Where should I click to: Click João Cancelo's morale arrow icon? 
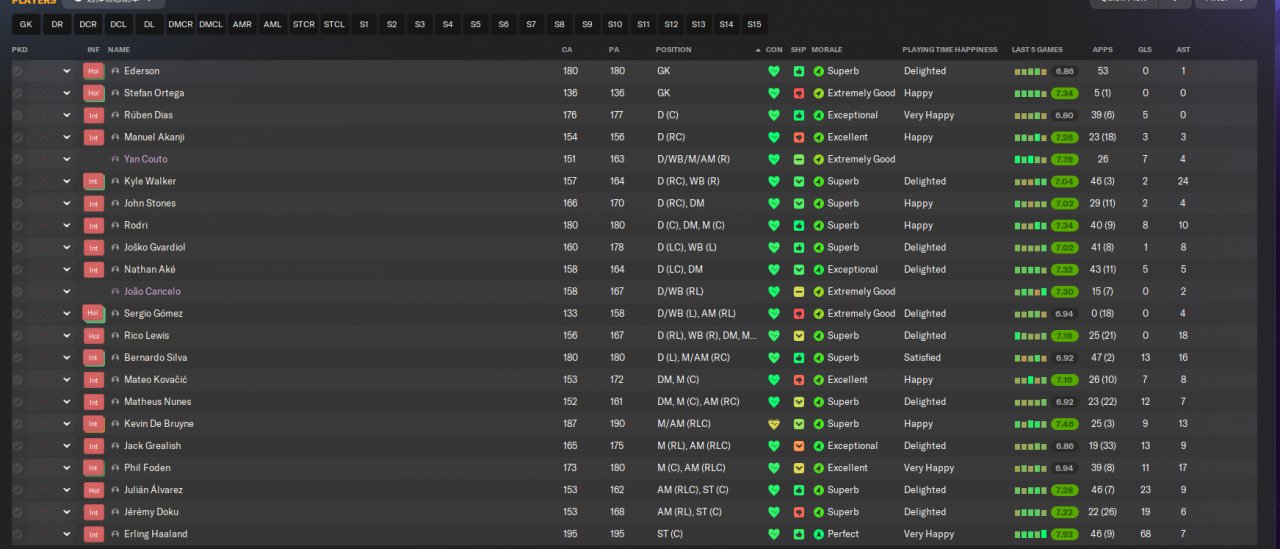click(x=819, y=292)
